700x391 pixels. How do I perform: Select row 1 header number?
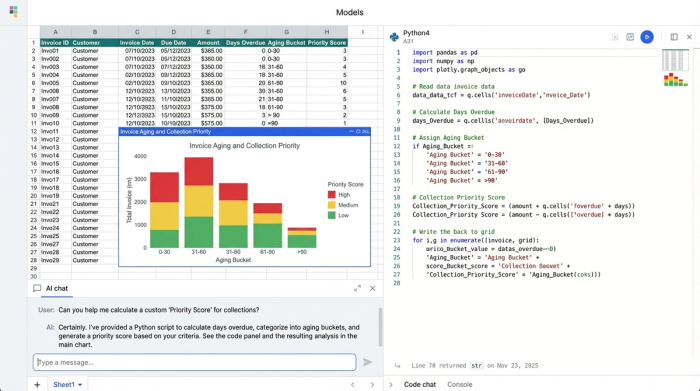coord(33,43)
